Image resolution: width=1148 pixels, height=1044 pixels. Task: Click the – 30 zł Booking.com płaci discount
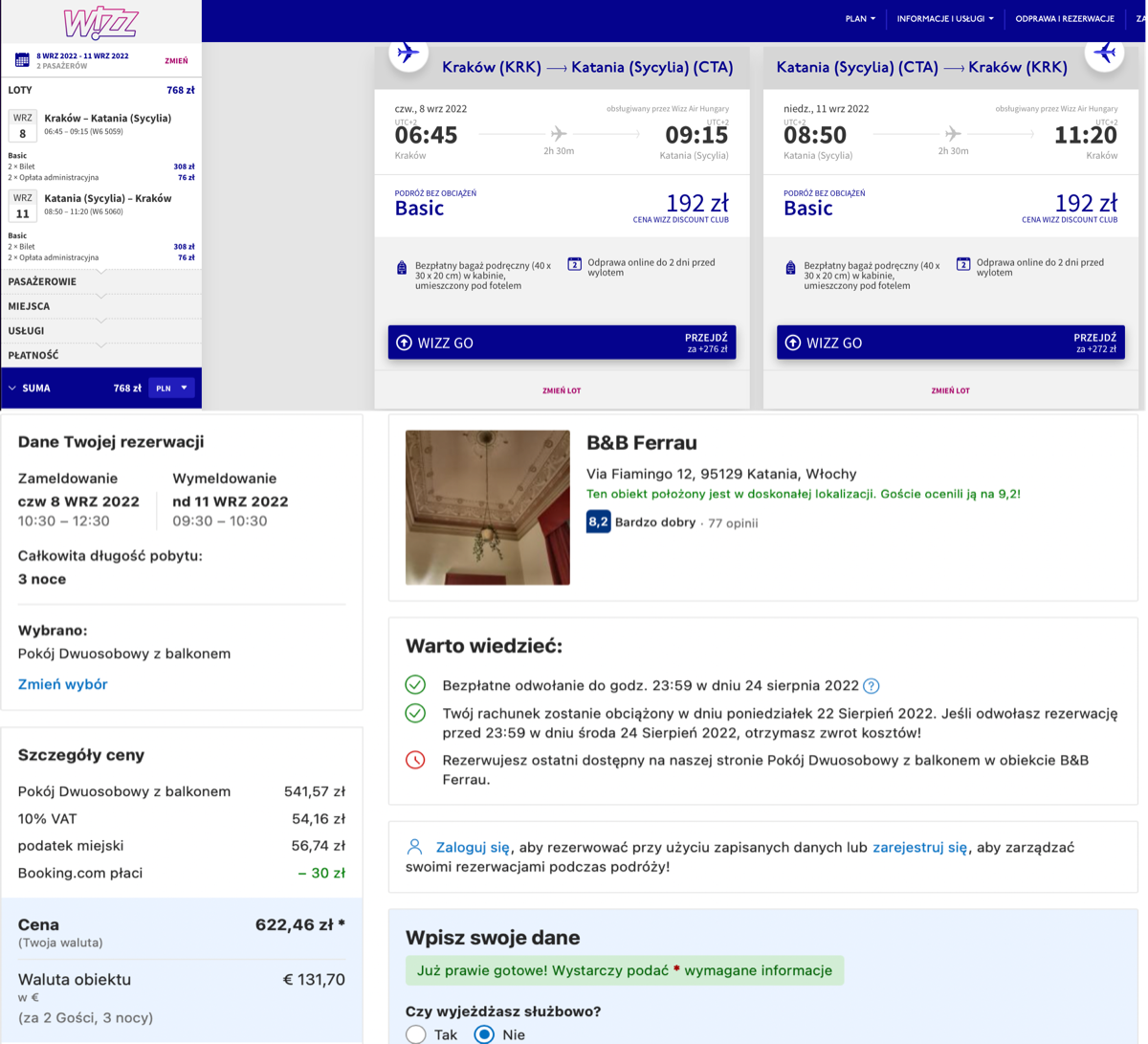point(321,873)
